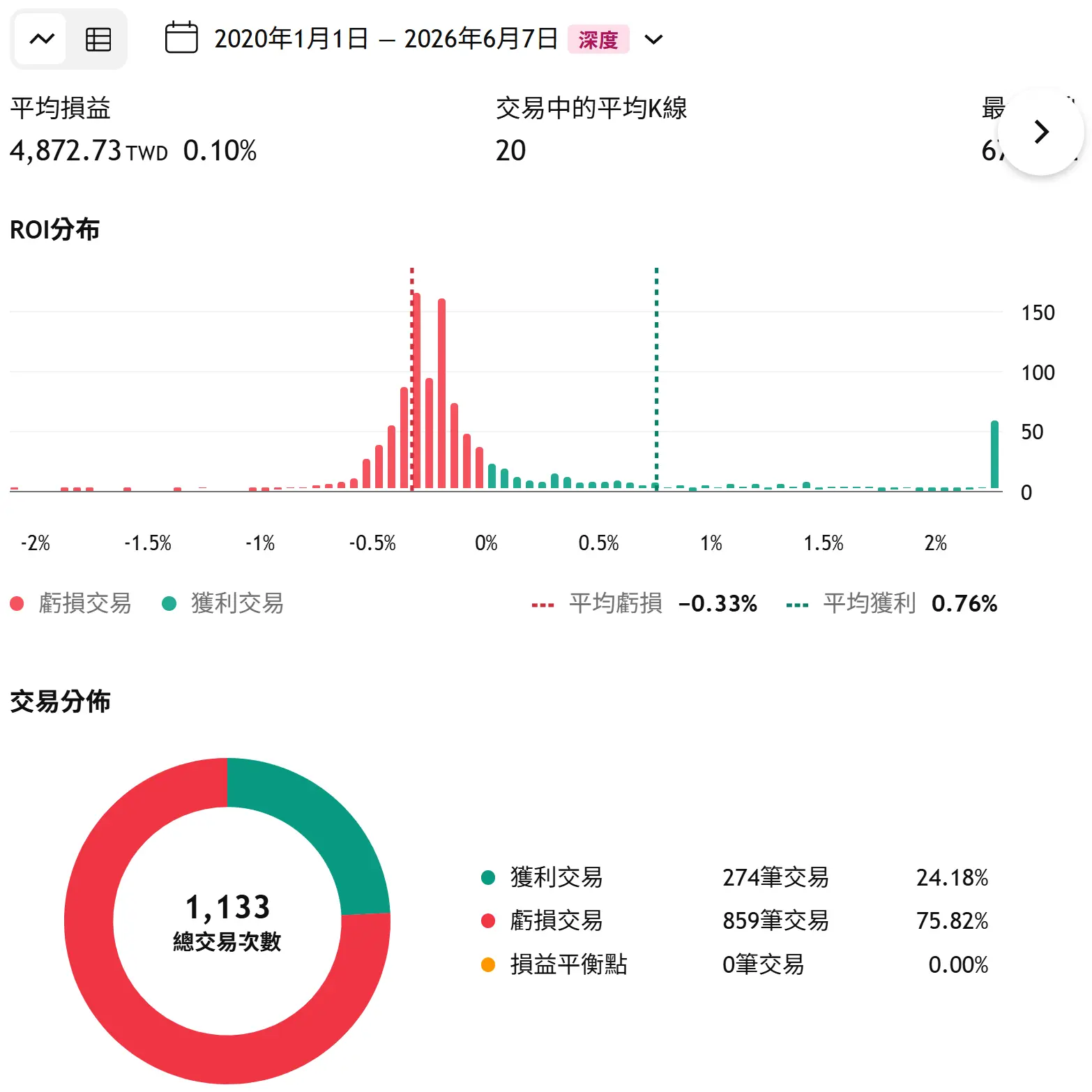Select the 平均損益 metric card
Screen dimensions: 1092x1092
[133, 130]
